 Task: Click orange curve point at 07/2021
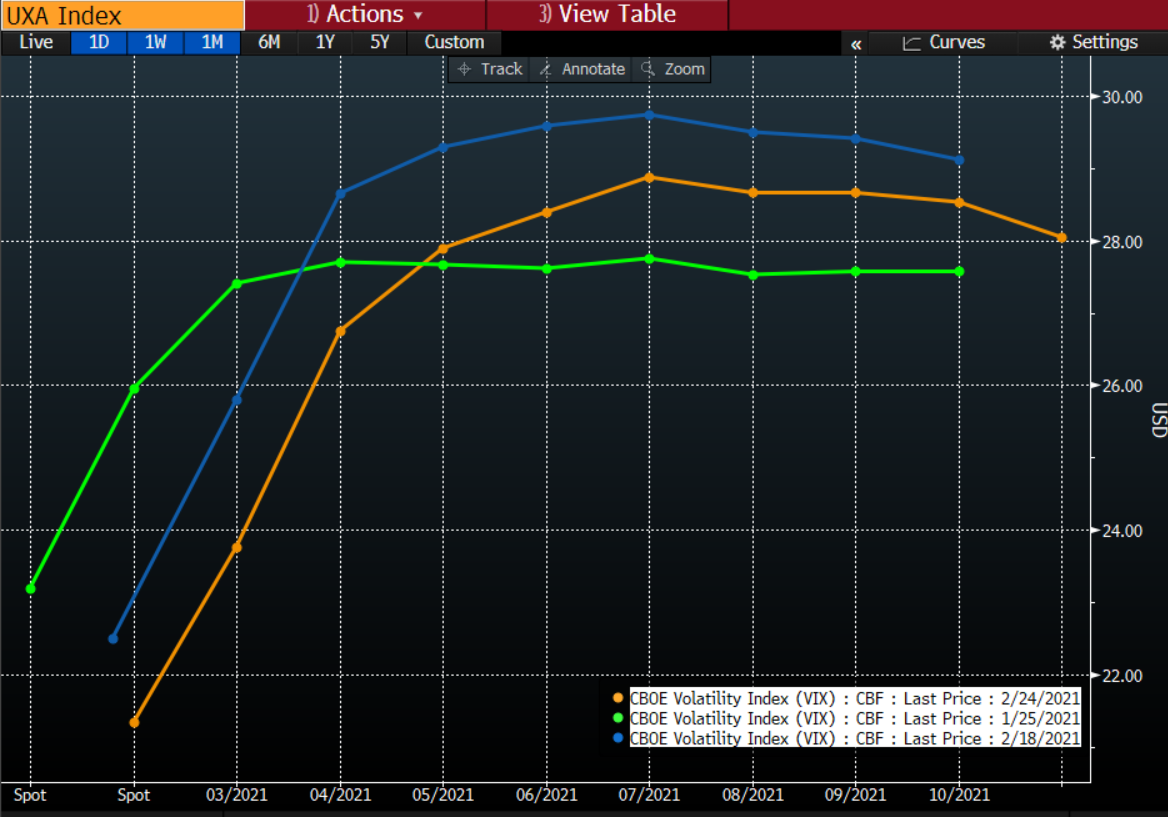click(650, 177)
